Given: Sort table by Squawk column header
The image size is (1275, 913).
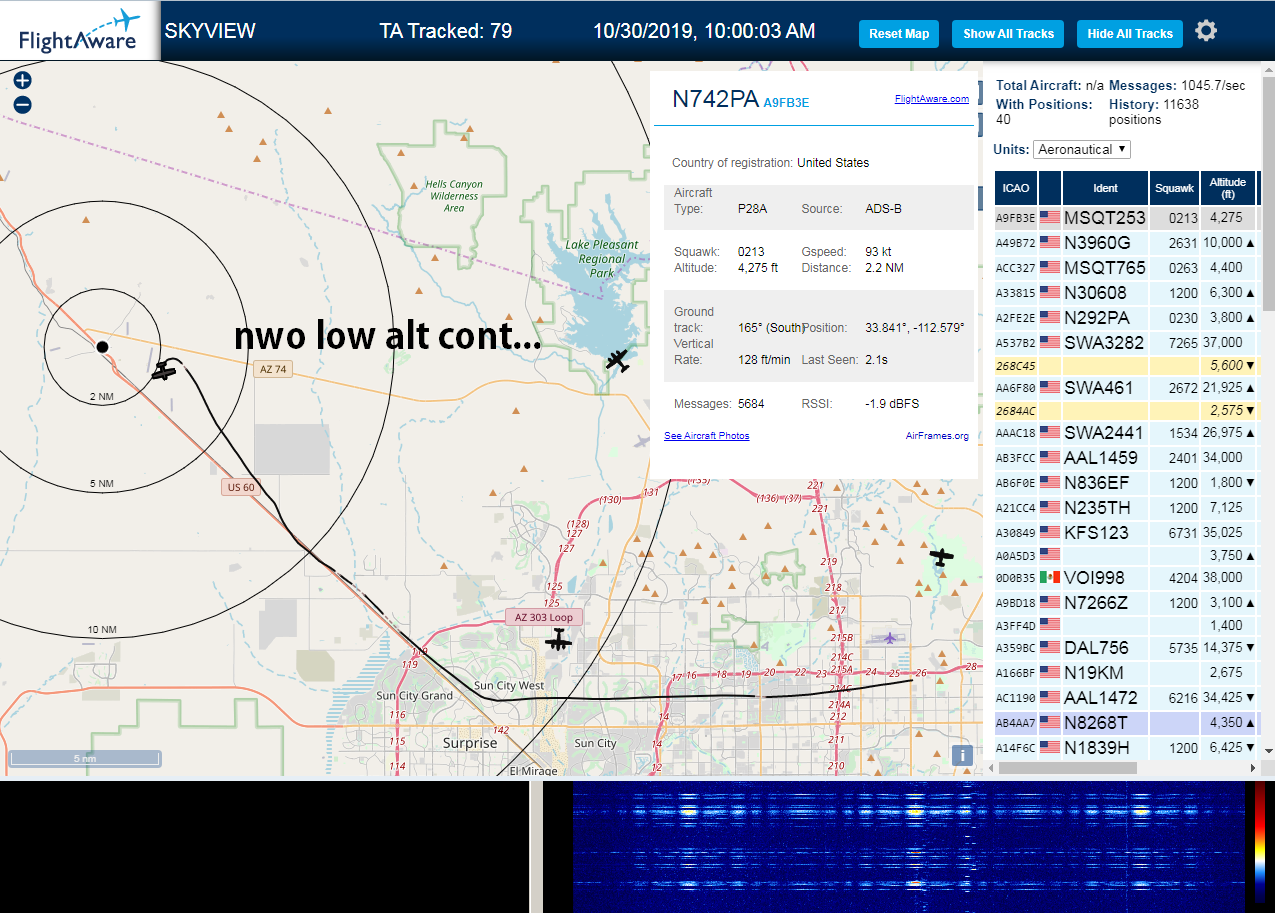Looking at the screenshot, I should pyautogui.click(x=1174, y=188).
